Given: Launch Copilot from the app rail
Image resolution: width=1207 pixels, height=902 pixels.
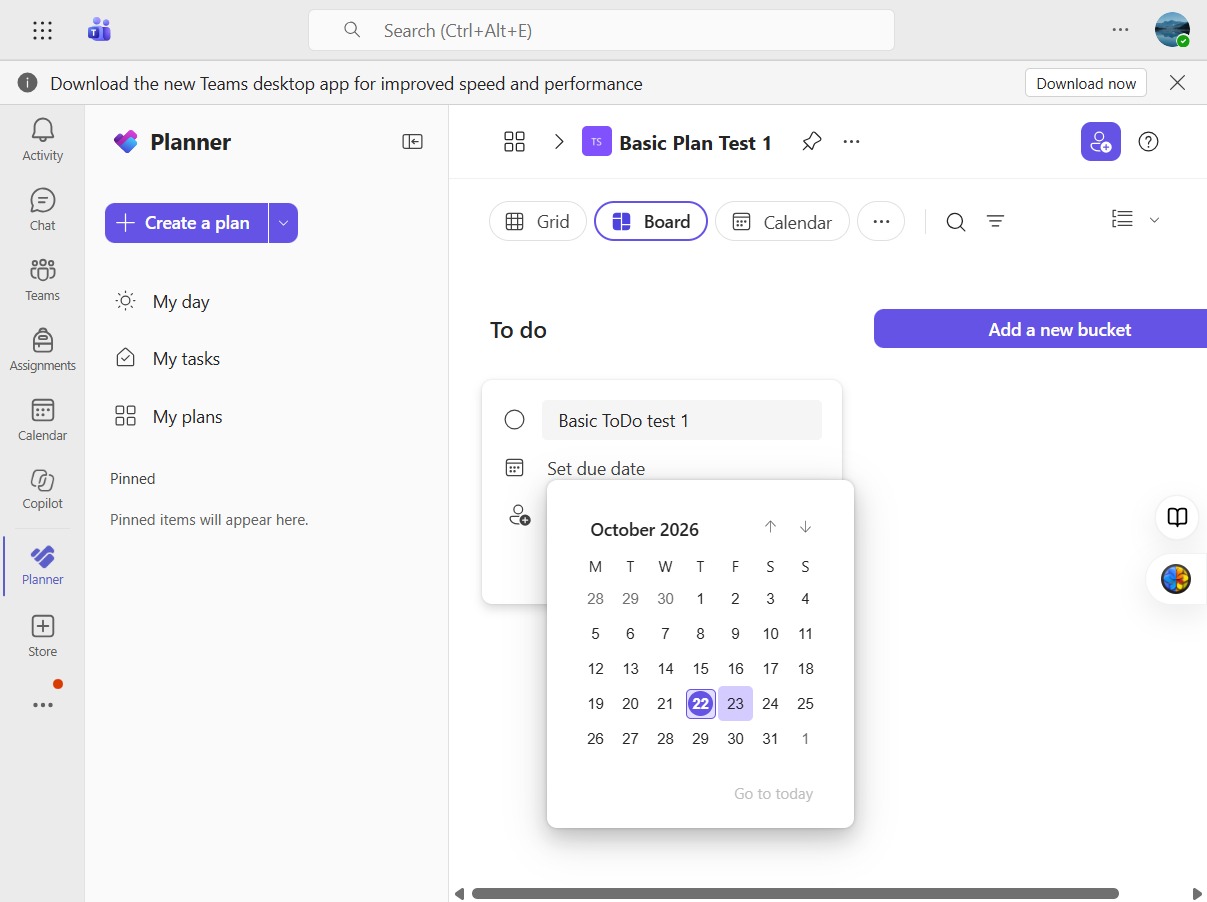Looking at the screenshot, I should tap(43, 488).
